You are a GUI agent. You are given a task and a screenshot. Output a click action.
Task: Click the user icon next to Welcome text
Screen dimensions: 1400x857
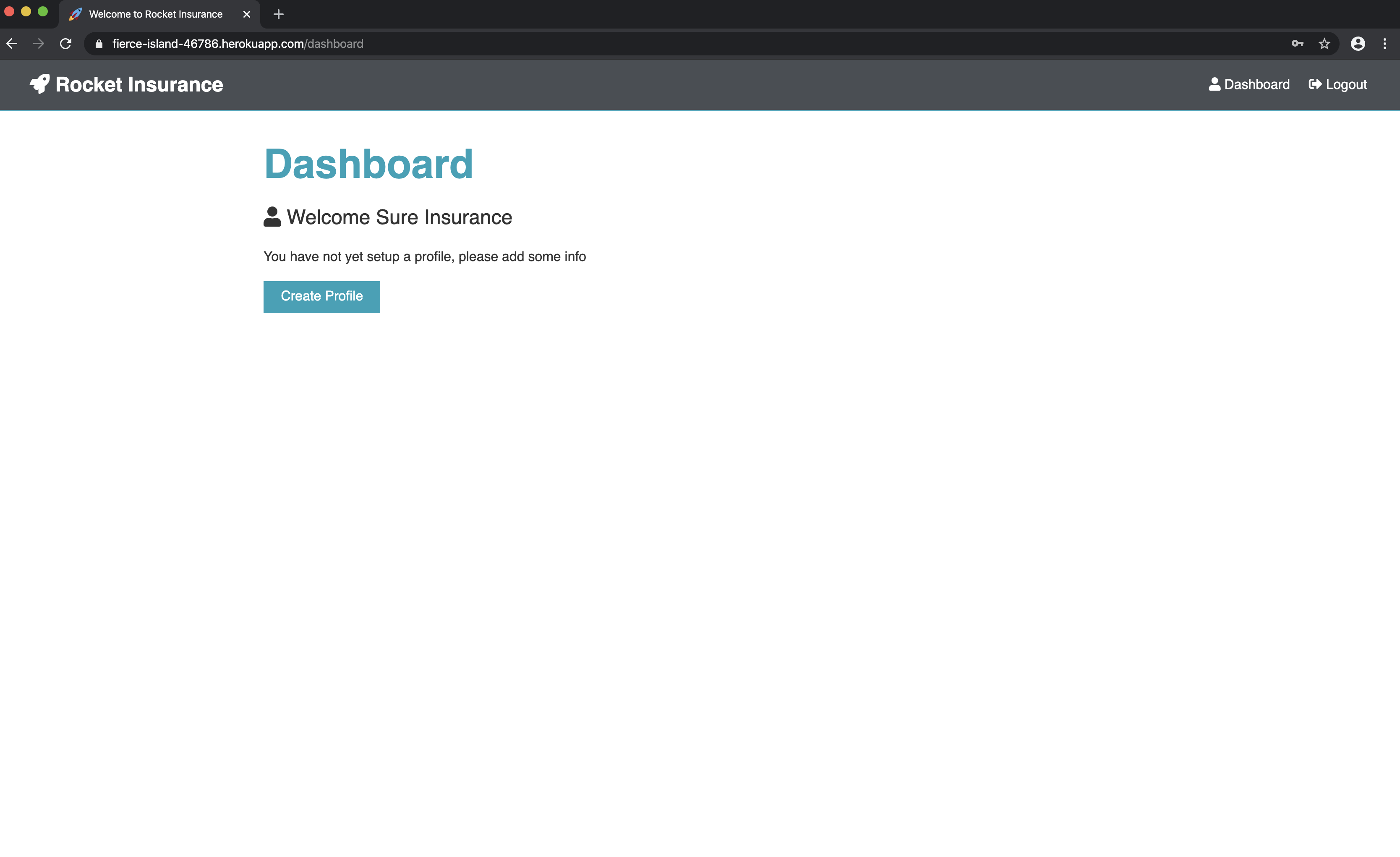coord(272,217)
